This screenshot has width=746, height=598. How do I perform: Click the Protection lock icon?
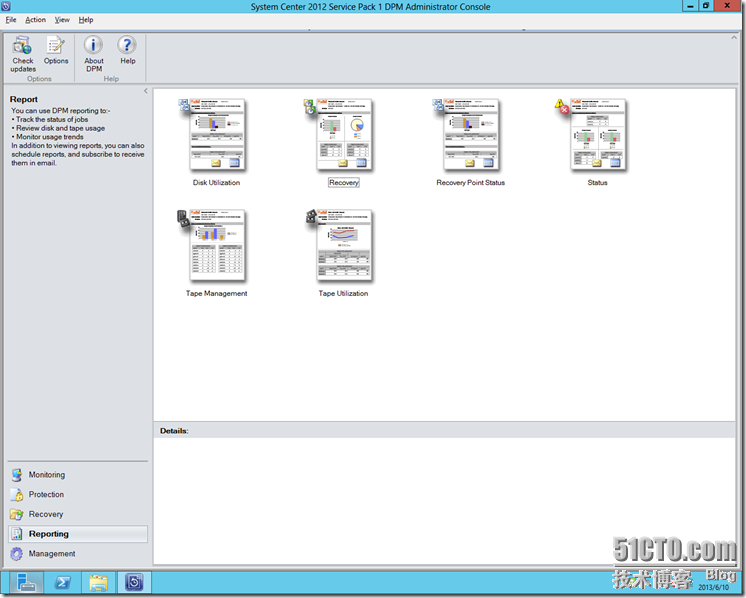(17, 495)
